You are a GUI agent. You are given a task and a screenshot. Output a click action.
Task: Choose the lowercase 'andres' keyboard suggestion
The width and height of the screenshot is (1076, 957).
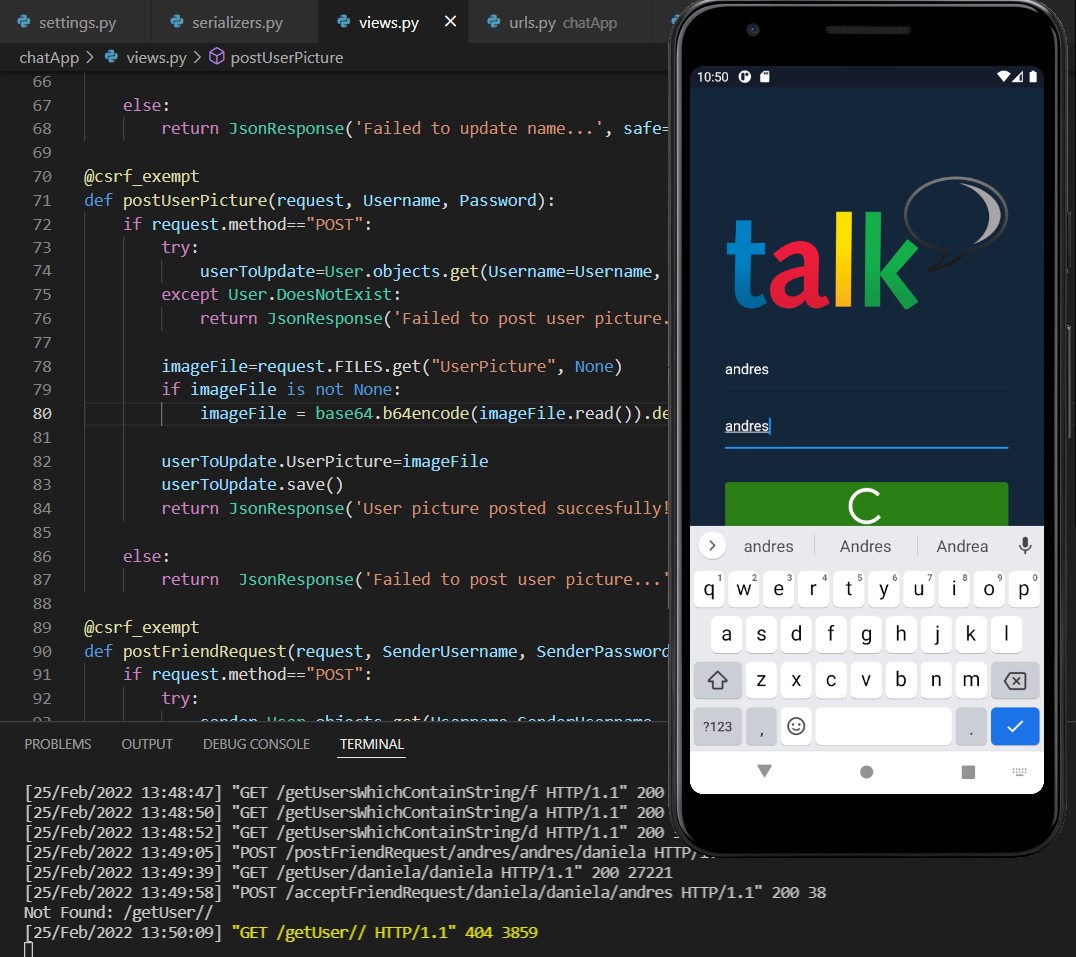click(768, 547)
